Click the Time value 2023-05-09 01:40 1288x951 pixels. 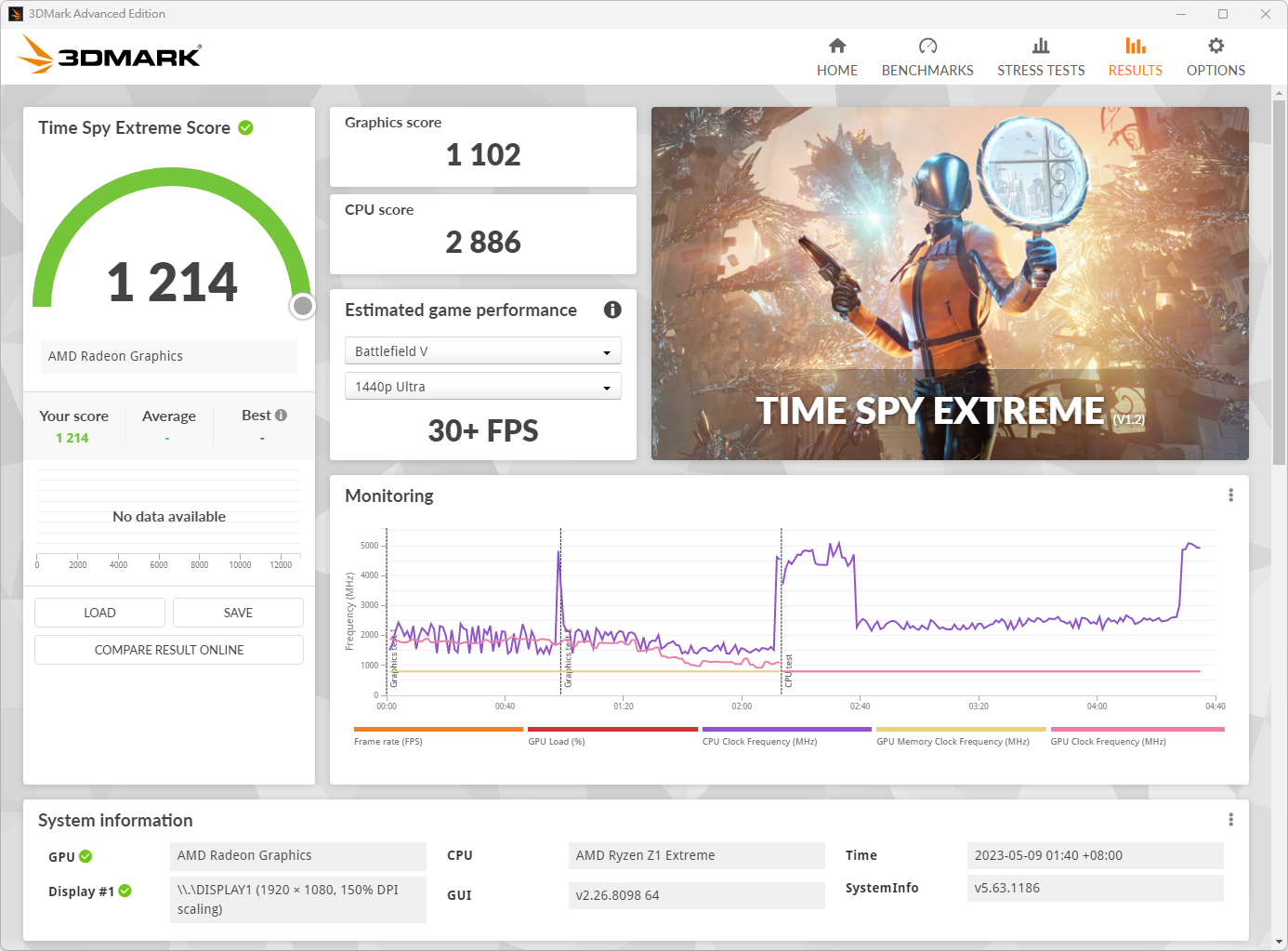pos(1096,855)
